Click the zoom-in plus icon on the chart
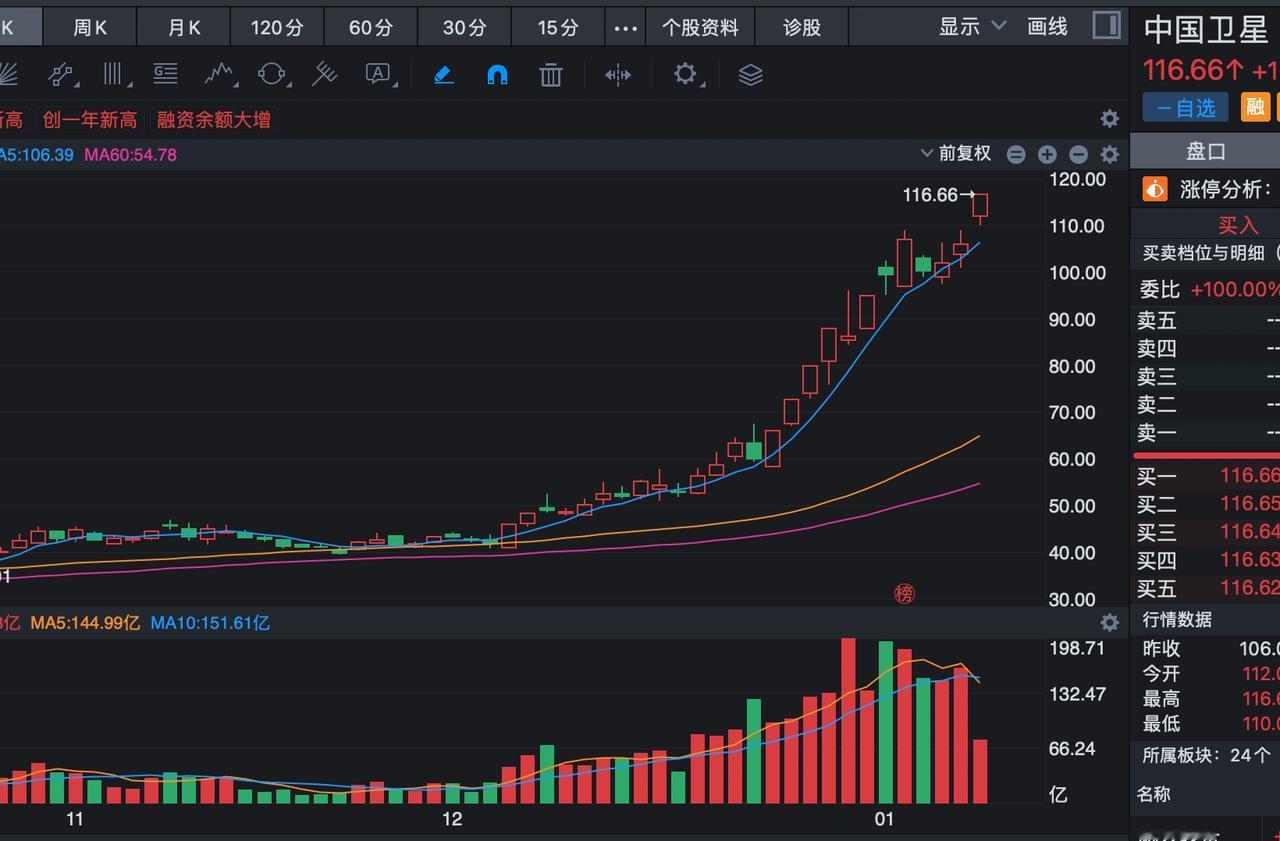This screenshot has width=1280, height=841. [1046, 154]
